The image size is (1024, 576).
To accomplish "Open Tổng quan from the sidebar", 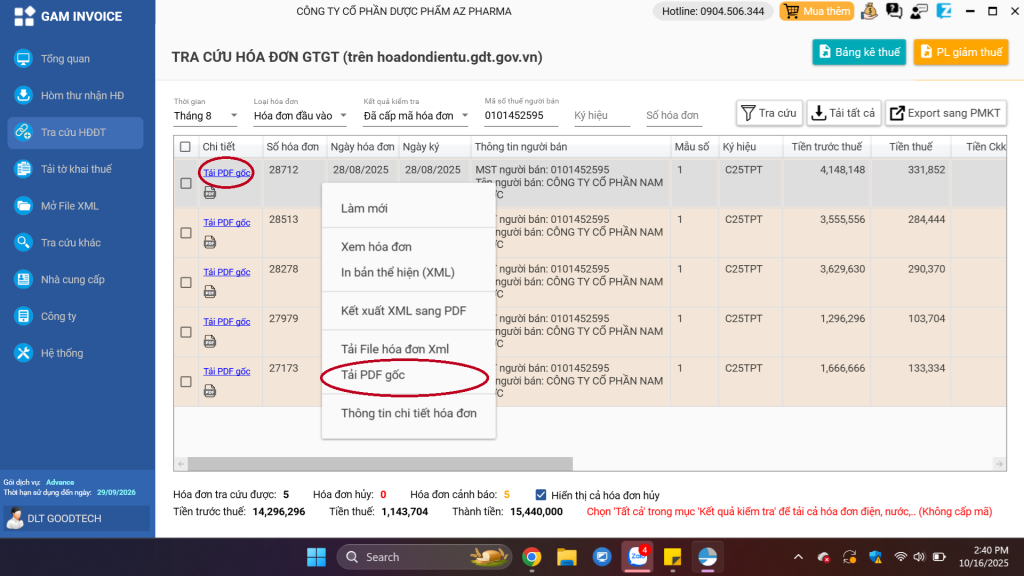I will (x=65, y=59).
